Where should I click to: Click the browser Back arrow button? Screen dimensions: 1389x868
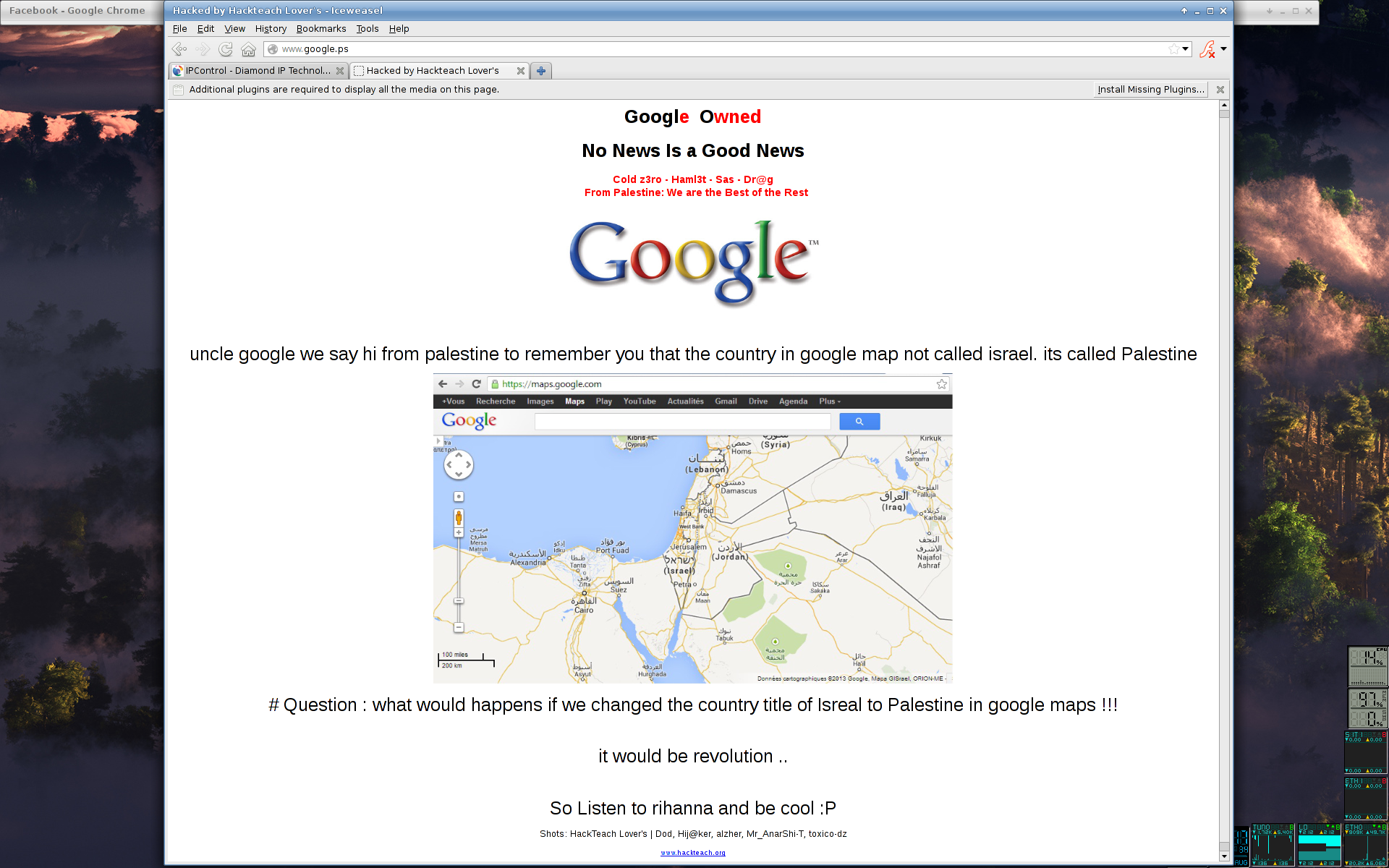[x=179, y=49]
